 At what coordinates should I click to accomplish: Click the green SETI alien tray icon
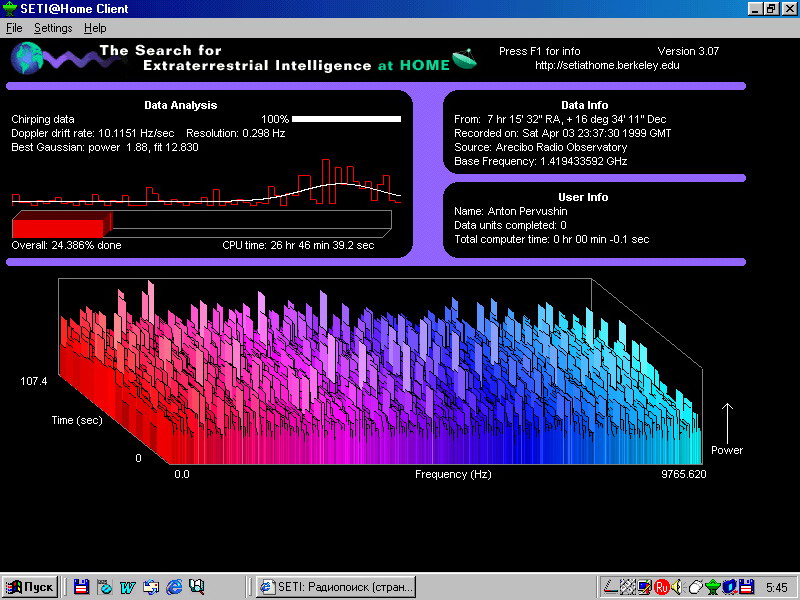pos(712,587)
